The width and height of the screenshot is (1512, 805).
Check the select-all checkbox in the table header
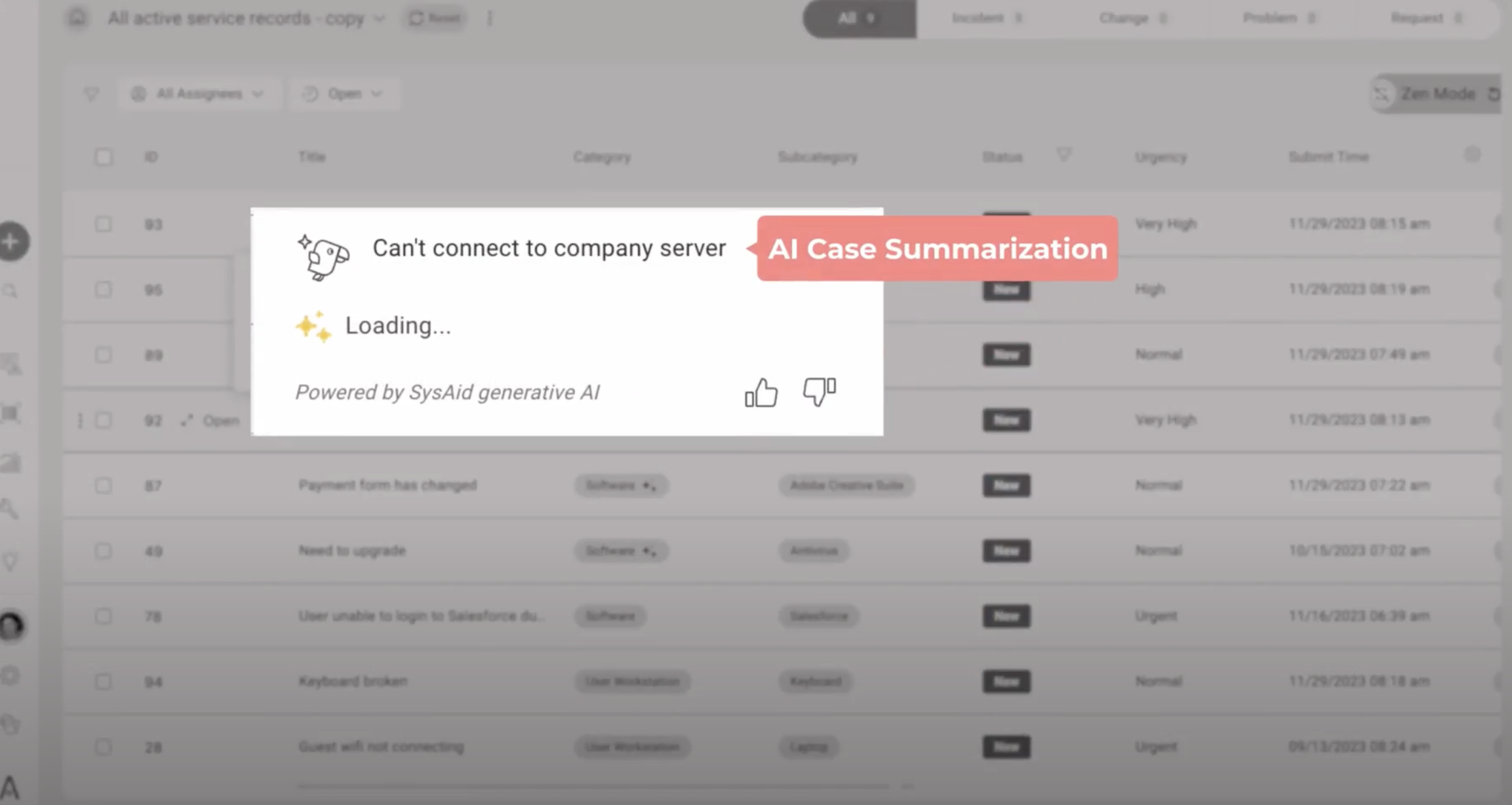pos(104,156)
